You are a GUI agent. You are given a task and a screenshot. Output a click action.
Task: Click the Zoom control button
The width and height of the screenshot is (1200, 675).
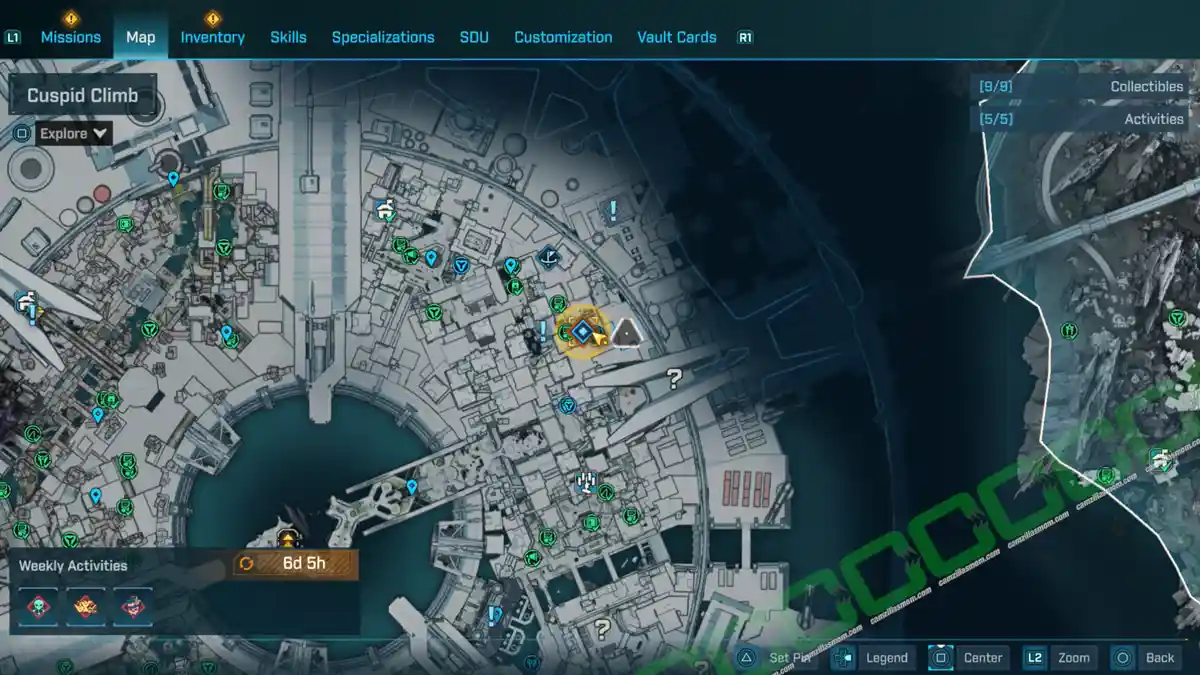[x=1060, y=657]
